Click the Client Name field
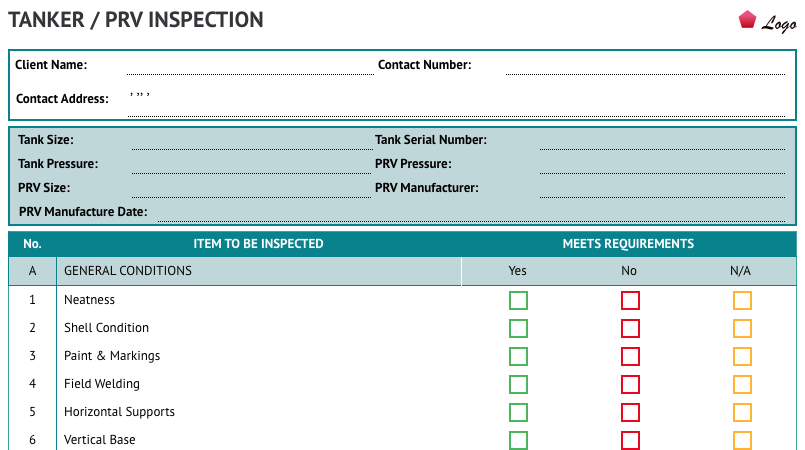The width and height of the screenshot is (805, 450). coord(251,66)
